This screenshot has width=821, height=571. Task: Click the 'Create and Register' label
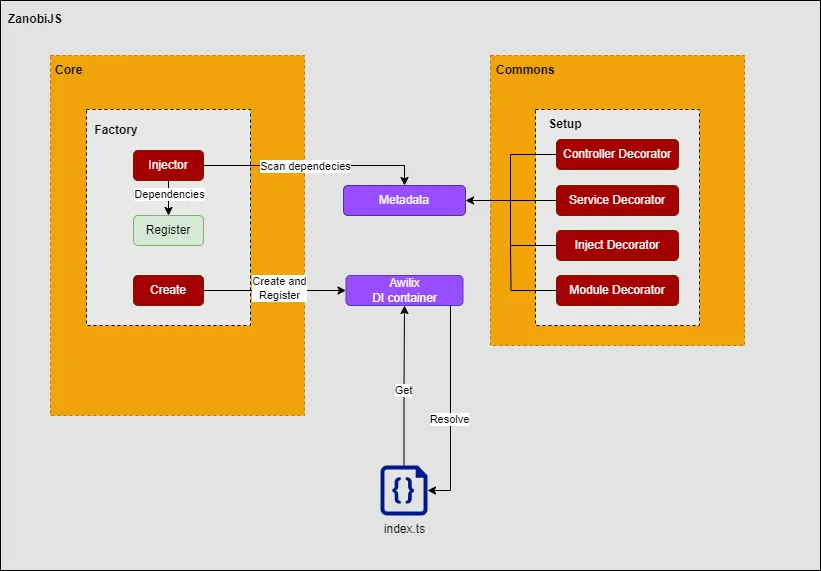[279, 288]
